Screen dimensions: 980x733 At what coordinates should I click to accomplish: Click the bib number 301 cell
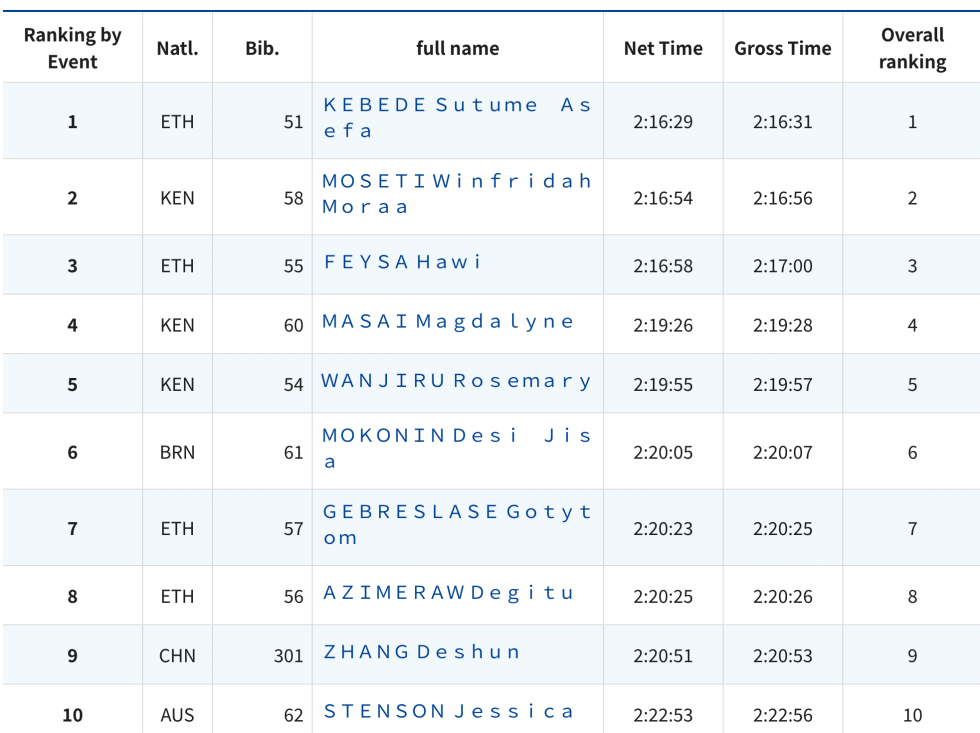pyautogui.click(x=288, y=656)
